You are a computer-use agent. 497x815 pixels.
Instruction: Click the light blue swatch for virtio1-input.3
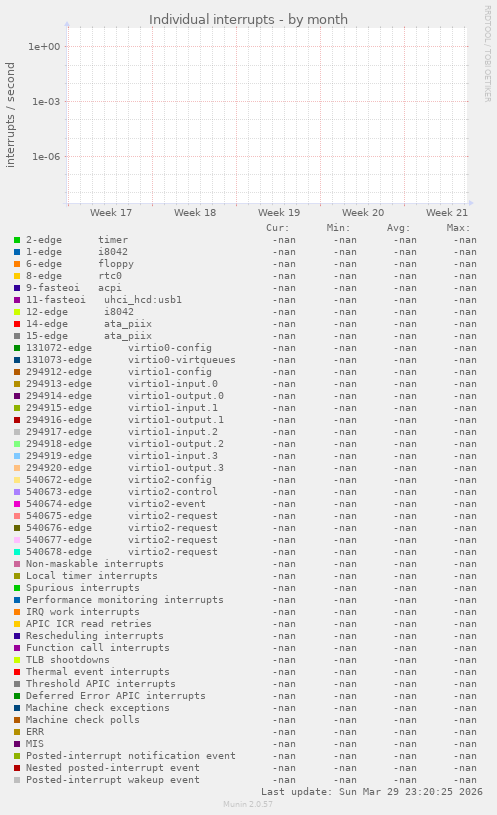(x=17, y=456)
